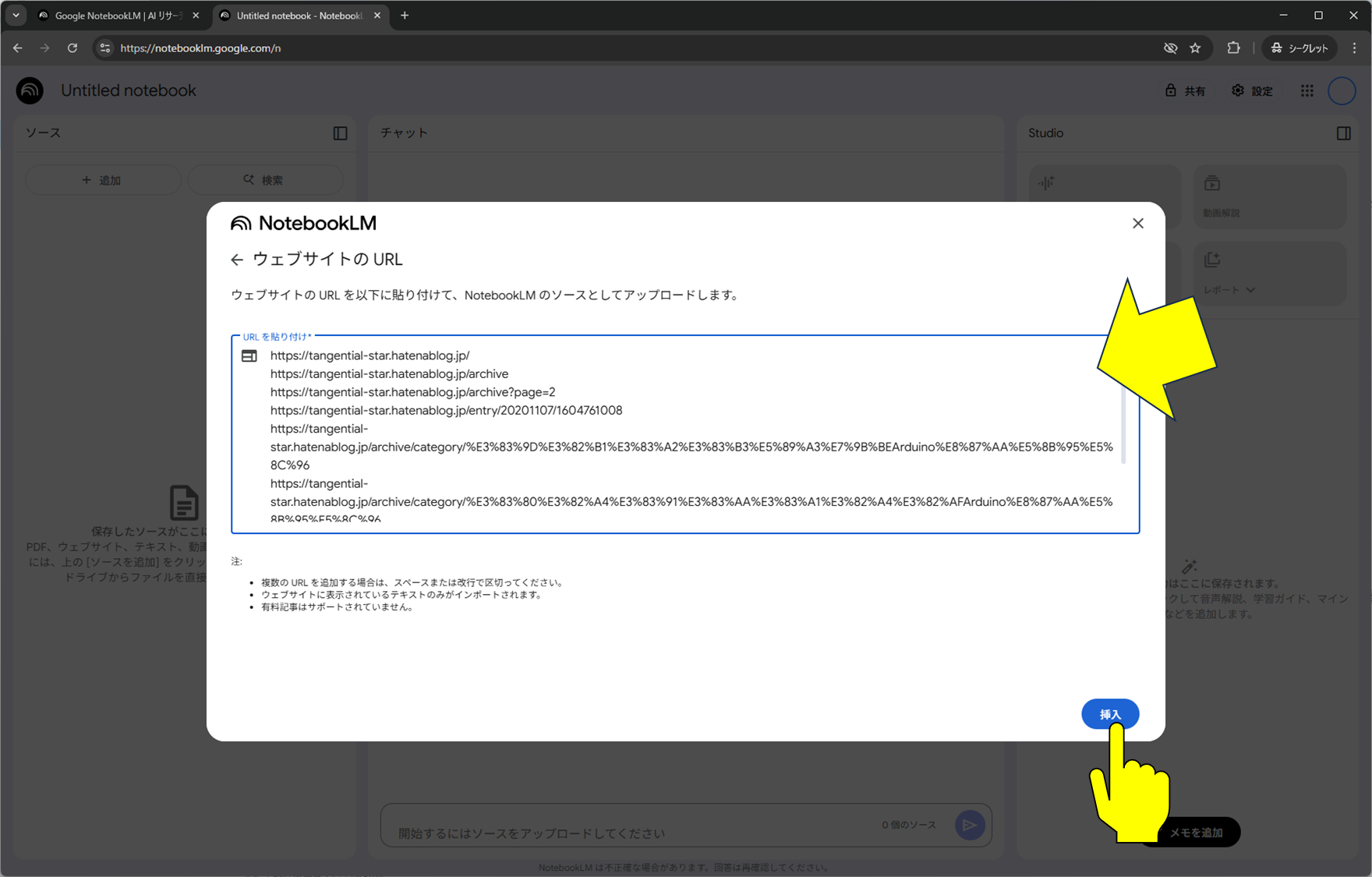Click the 動画解説 video overview card

[x=1270, y=196]
